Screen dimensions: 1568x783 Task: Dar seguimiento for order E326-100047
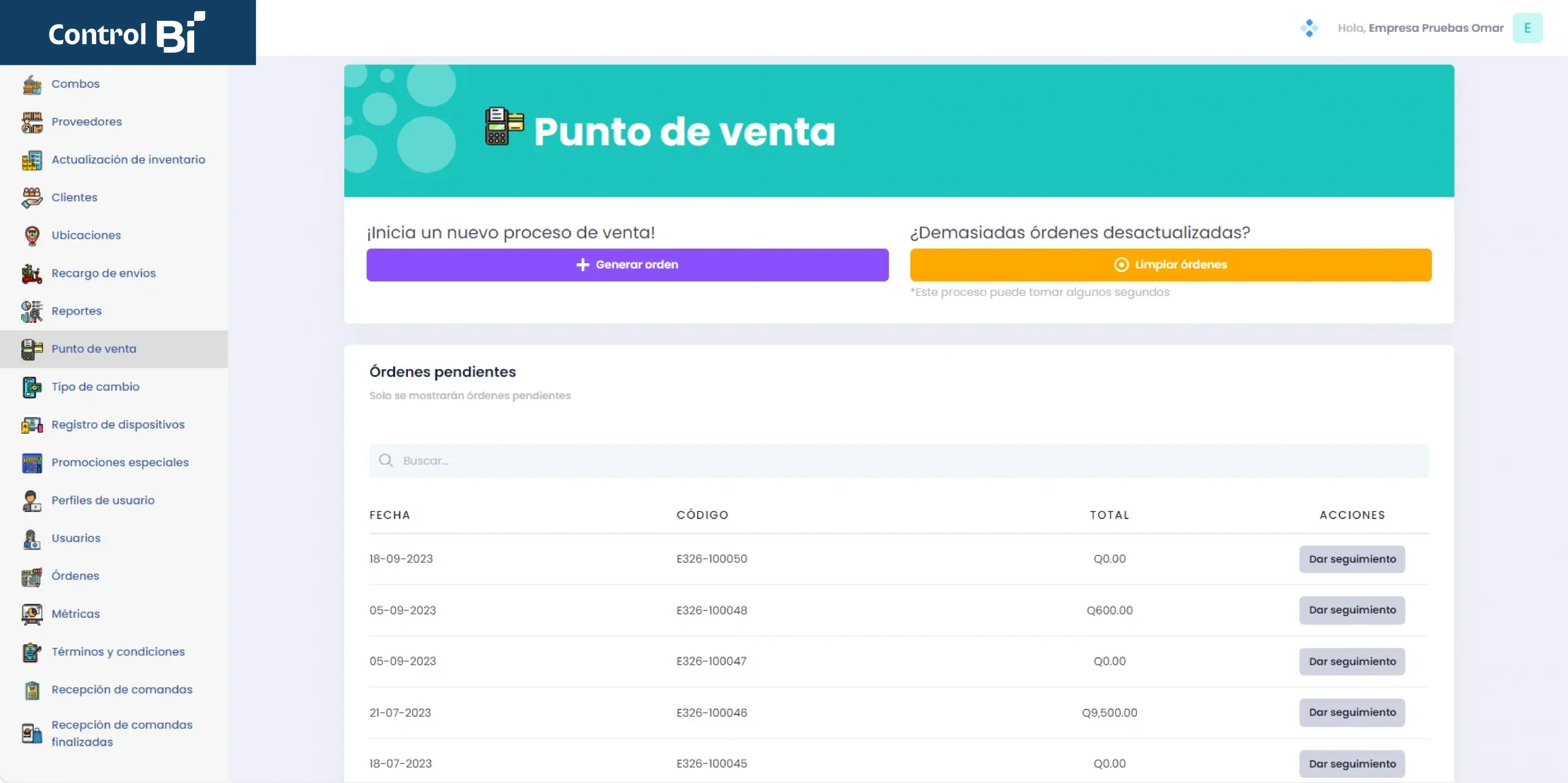(1352, 662)
